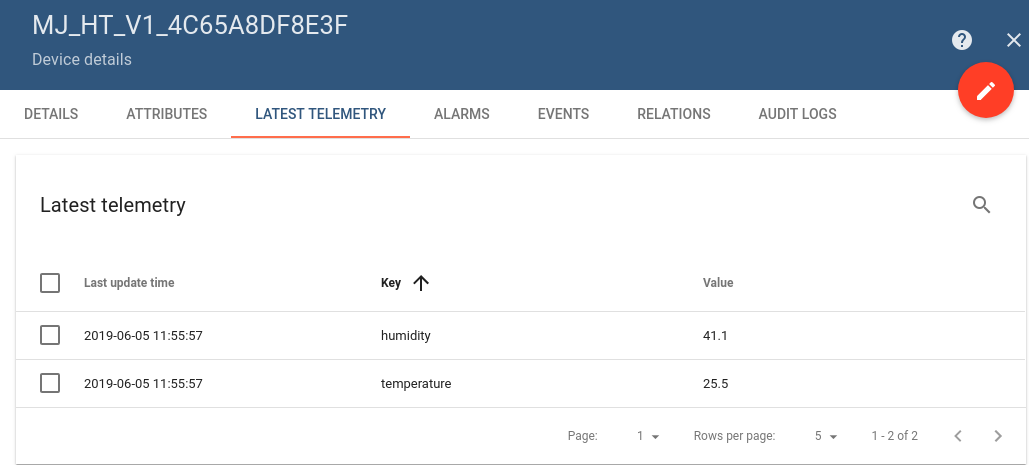Click the sort arrow next to Key
This screenshot has width=1029, height=465.
click(x=421, y=283)
